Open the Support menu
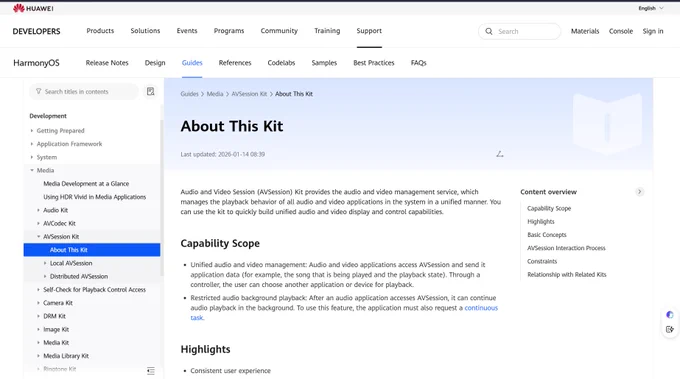The width and height of the screenshot is (680, 379). [369, 31]
